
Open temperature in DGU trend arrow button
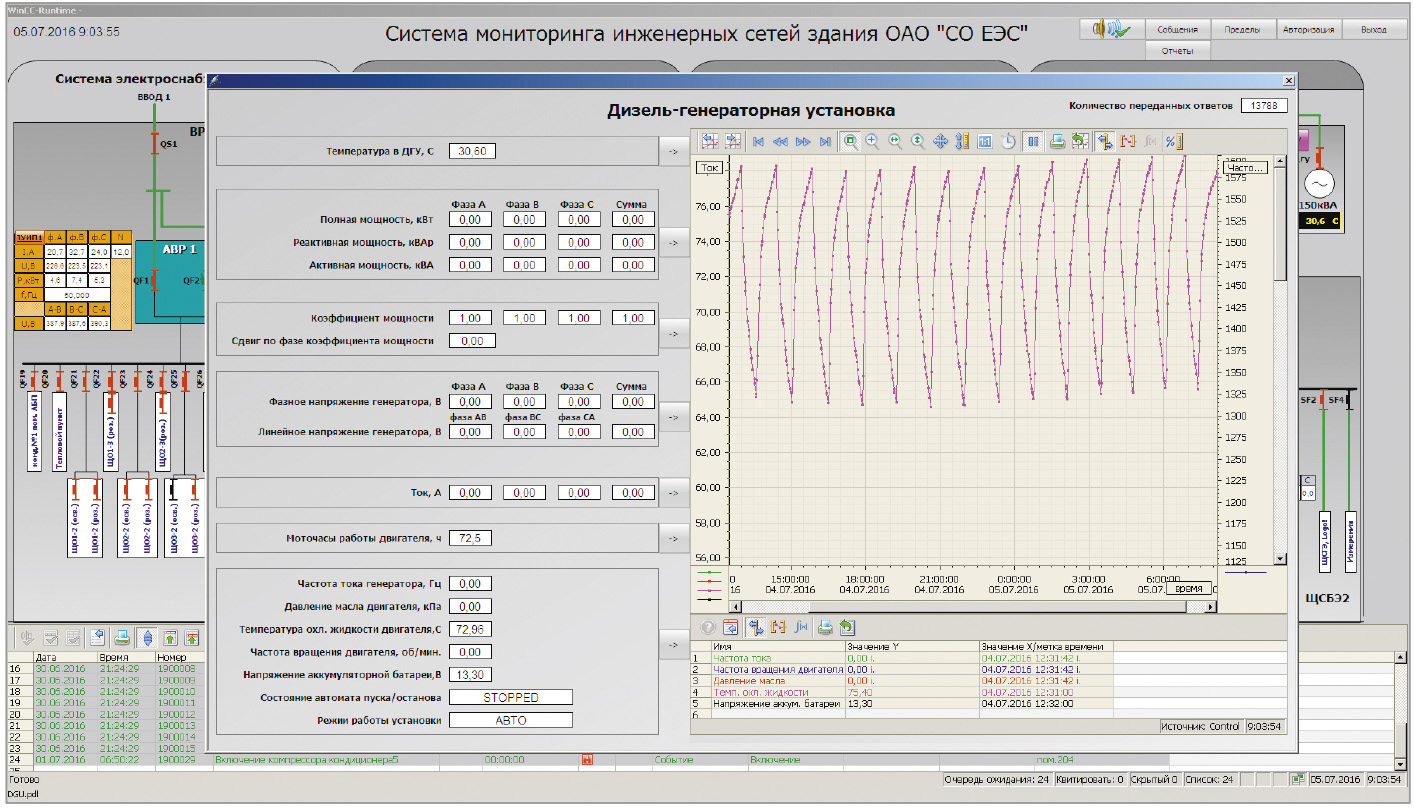click(x=673, y=151)
